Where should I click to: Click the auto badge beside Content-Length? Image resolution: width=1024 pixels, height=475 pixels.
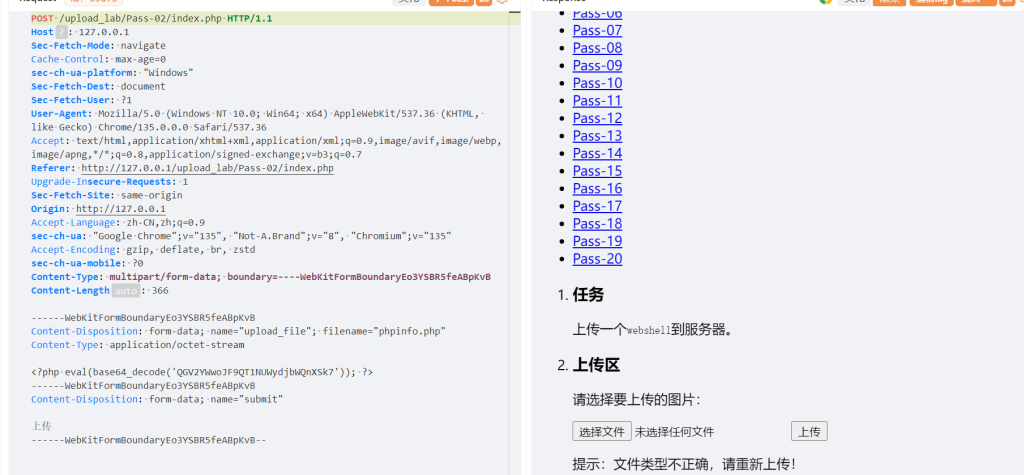tap(125, 291)
